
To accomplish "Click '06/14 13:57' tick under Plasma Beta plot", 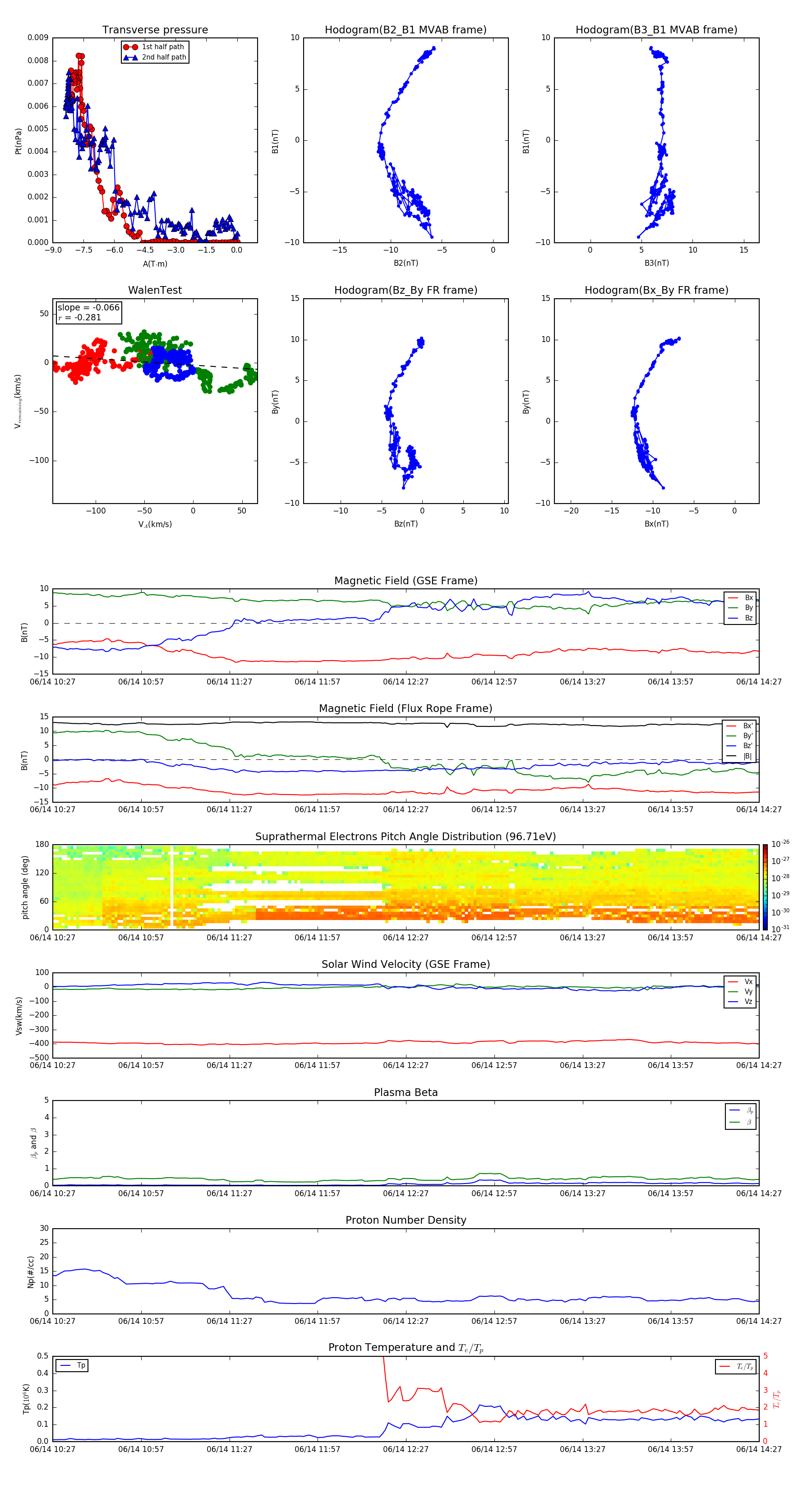I will pyautogui.click(x=670, y=1193).
